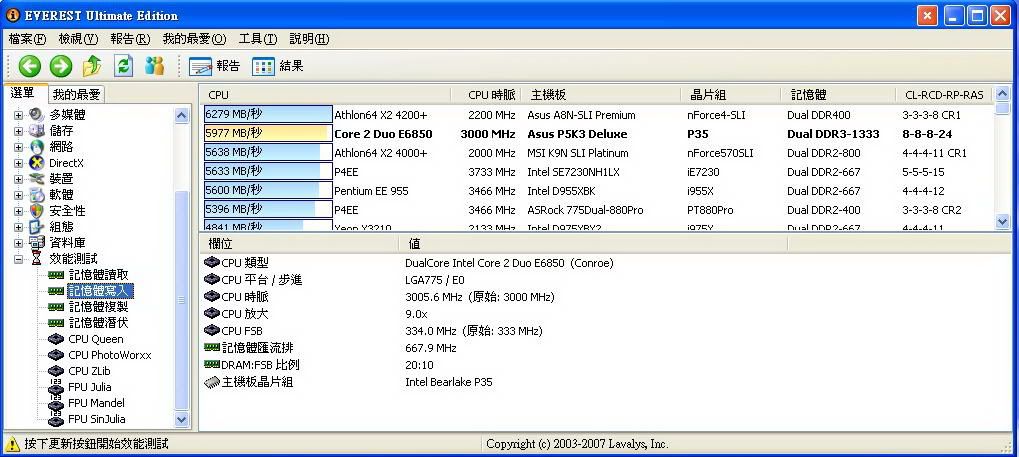Switch to the 我的最愛 tab
Image resolution: width=1019 pixels, height=457 pixels.
[x=77, y=95]
